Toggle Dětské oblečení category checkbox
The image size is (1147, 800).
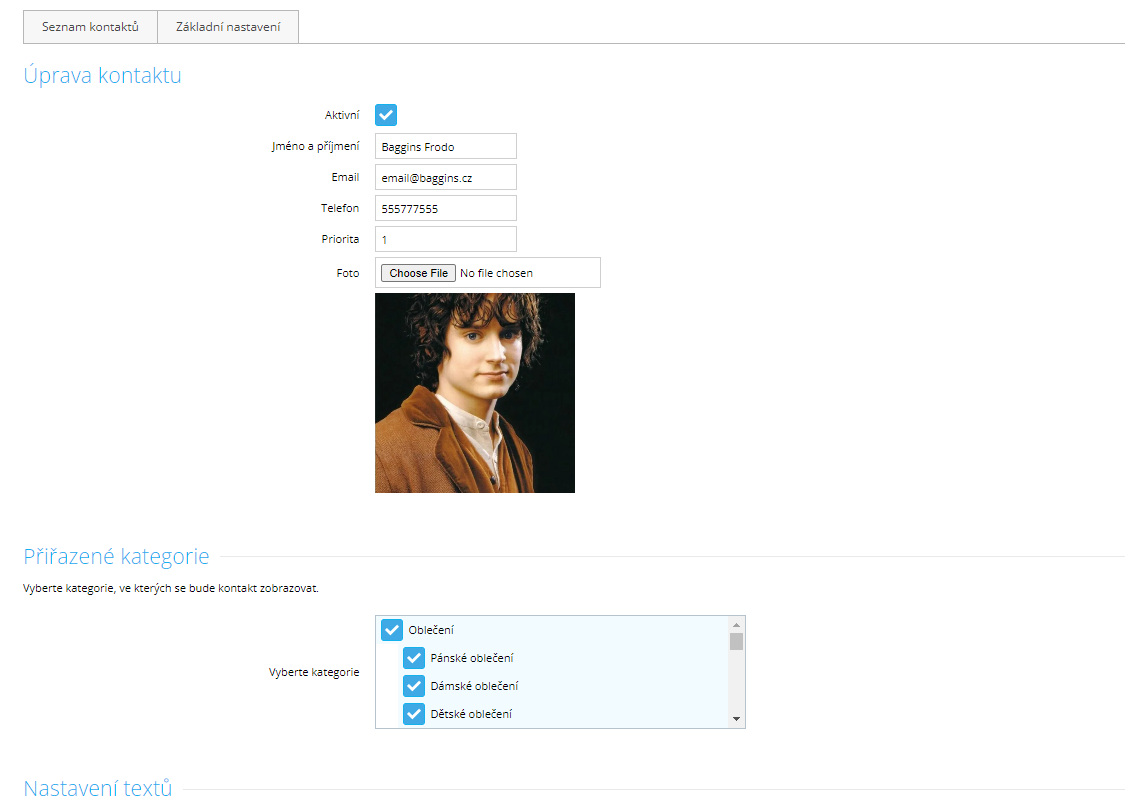click(413, 714)
